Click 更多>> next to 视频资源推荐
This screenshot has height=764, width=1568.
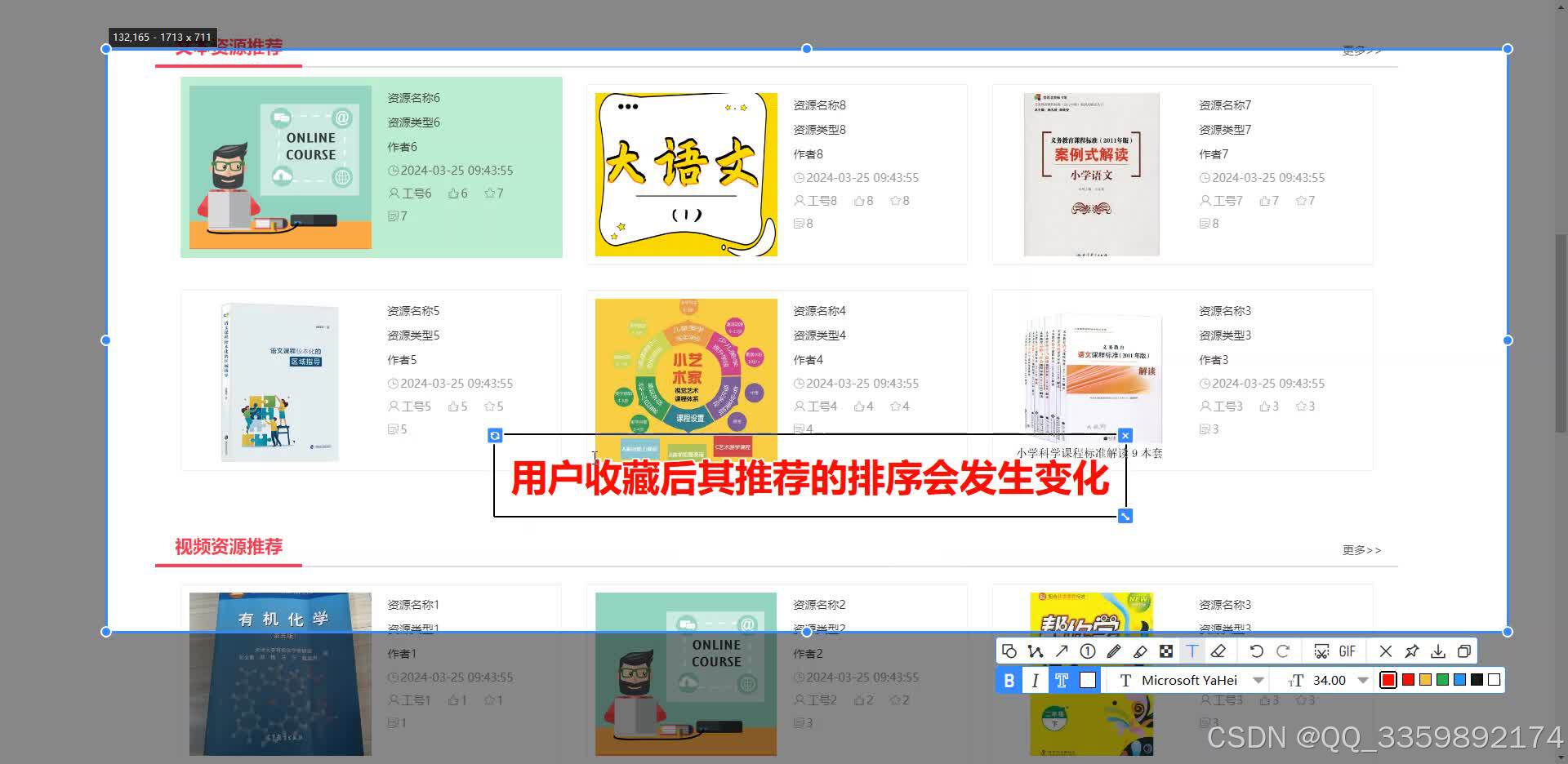(1361, 549)
